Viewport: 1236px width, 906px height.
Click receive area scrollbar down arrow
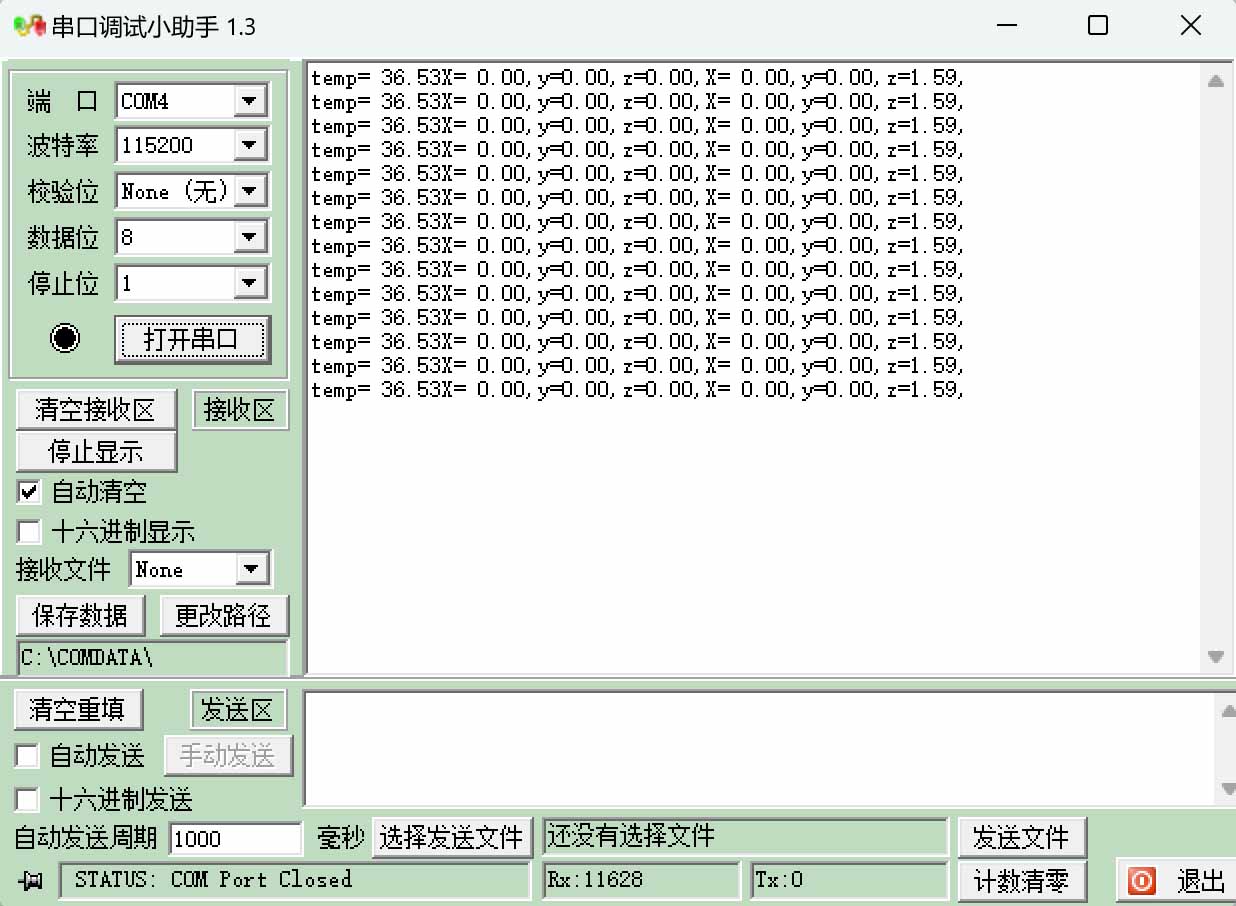(x=1216, y=657)
